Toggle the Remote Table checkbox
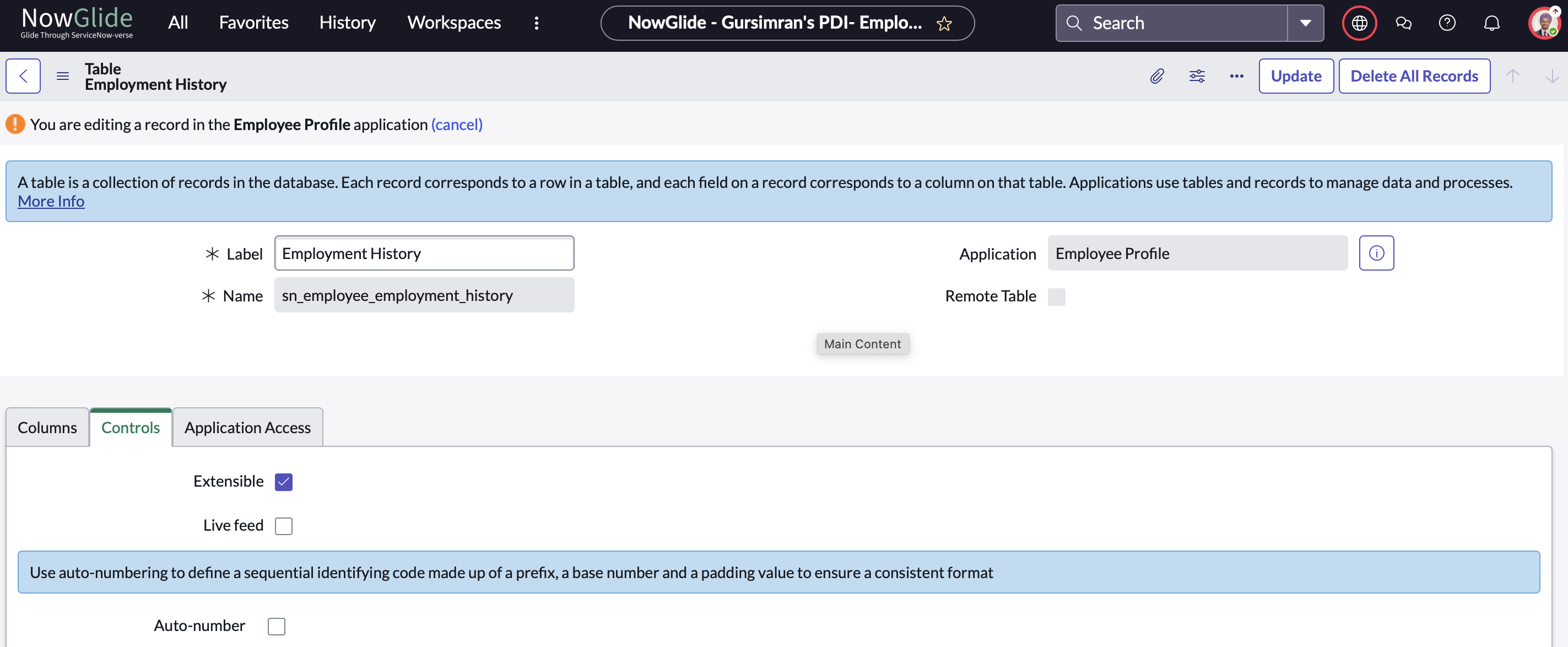Image resolution: width=1568 pixels, height=647 pixels. tap(1056, 296)
